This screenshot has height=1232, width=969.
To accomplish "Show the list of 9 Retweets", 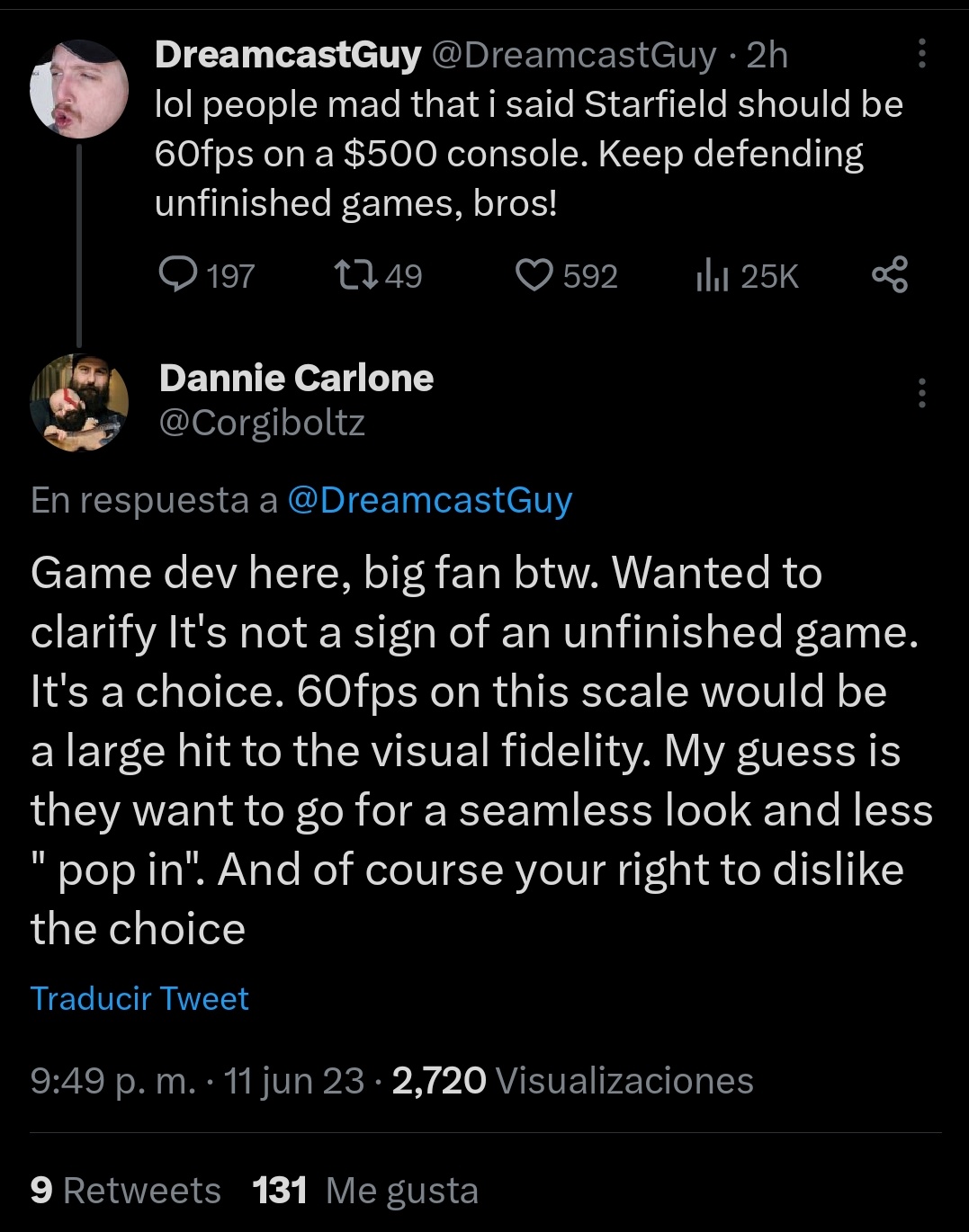I will [125, 1190].
